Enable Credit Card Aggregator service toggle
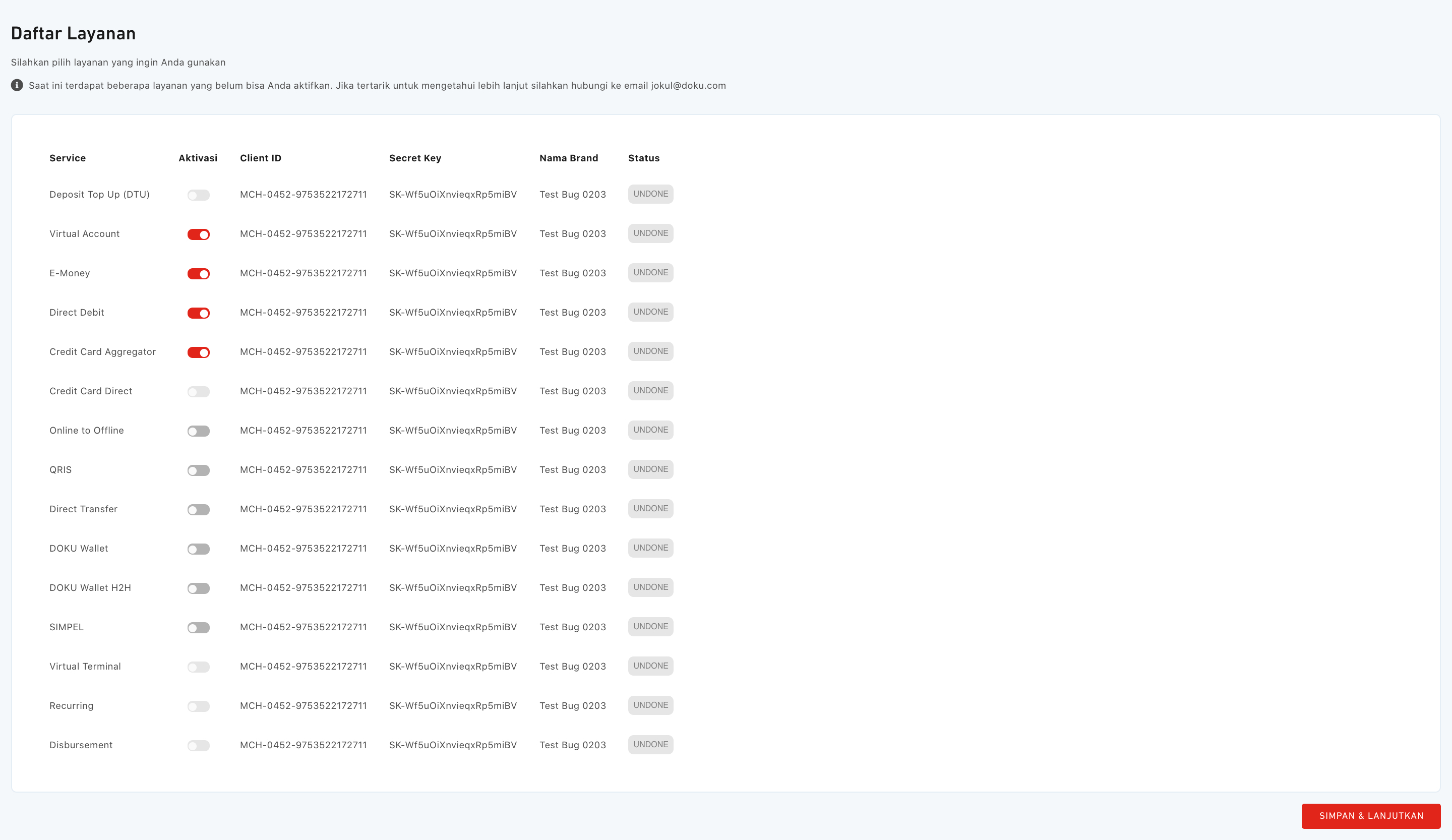This screenshot has height=840, width=1452. coord(198,351)
